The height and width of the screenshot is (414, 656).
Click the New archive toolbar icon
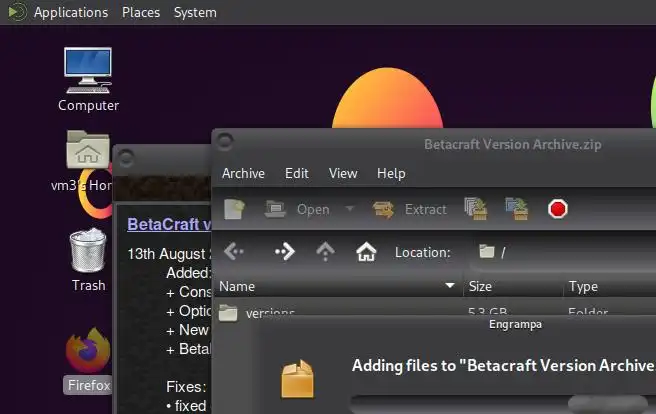coord(234,209)
